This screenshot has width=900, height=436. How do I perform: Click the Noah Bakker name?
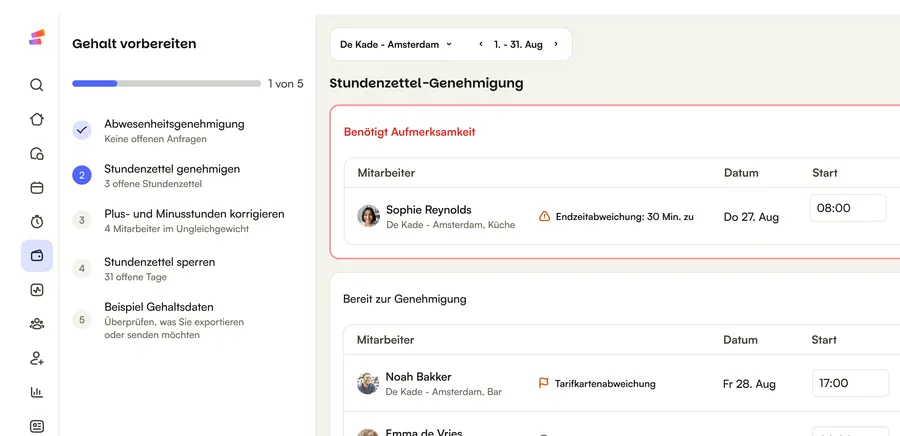pyautogui.click(x=418, y=377)
